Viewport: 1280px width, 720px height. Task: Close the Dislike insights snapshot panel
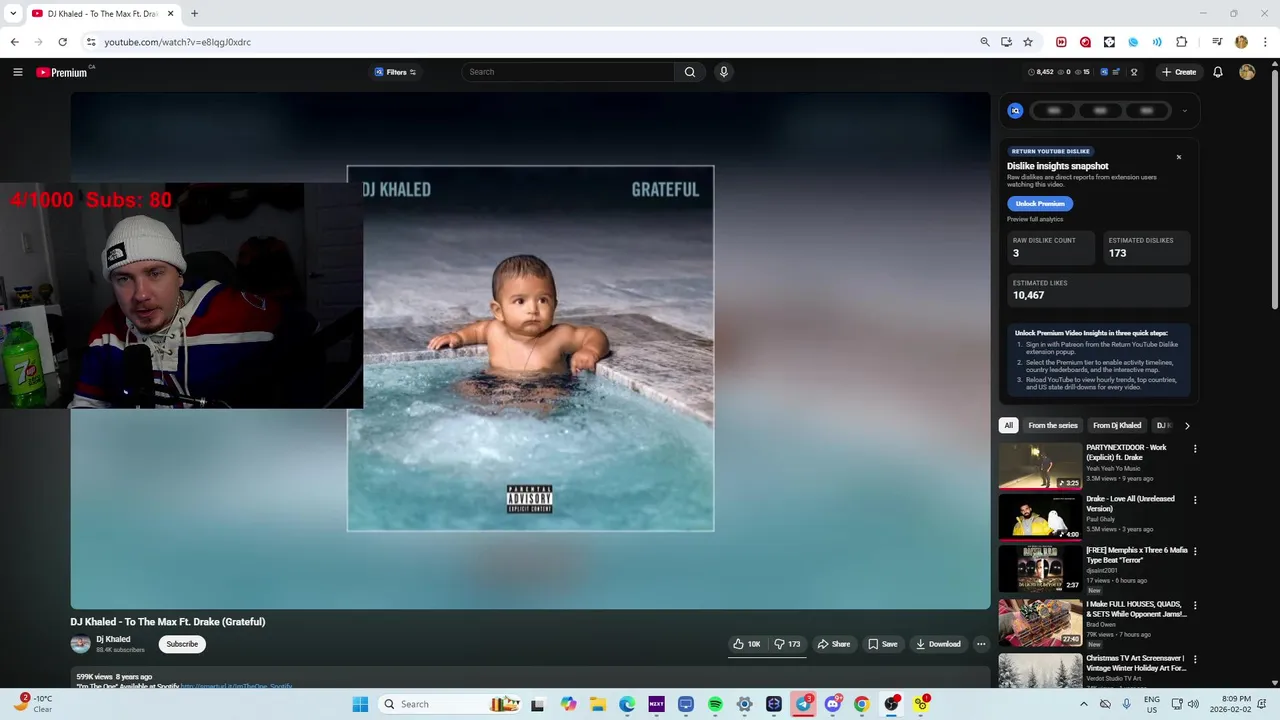tap(1178, 157)
